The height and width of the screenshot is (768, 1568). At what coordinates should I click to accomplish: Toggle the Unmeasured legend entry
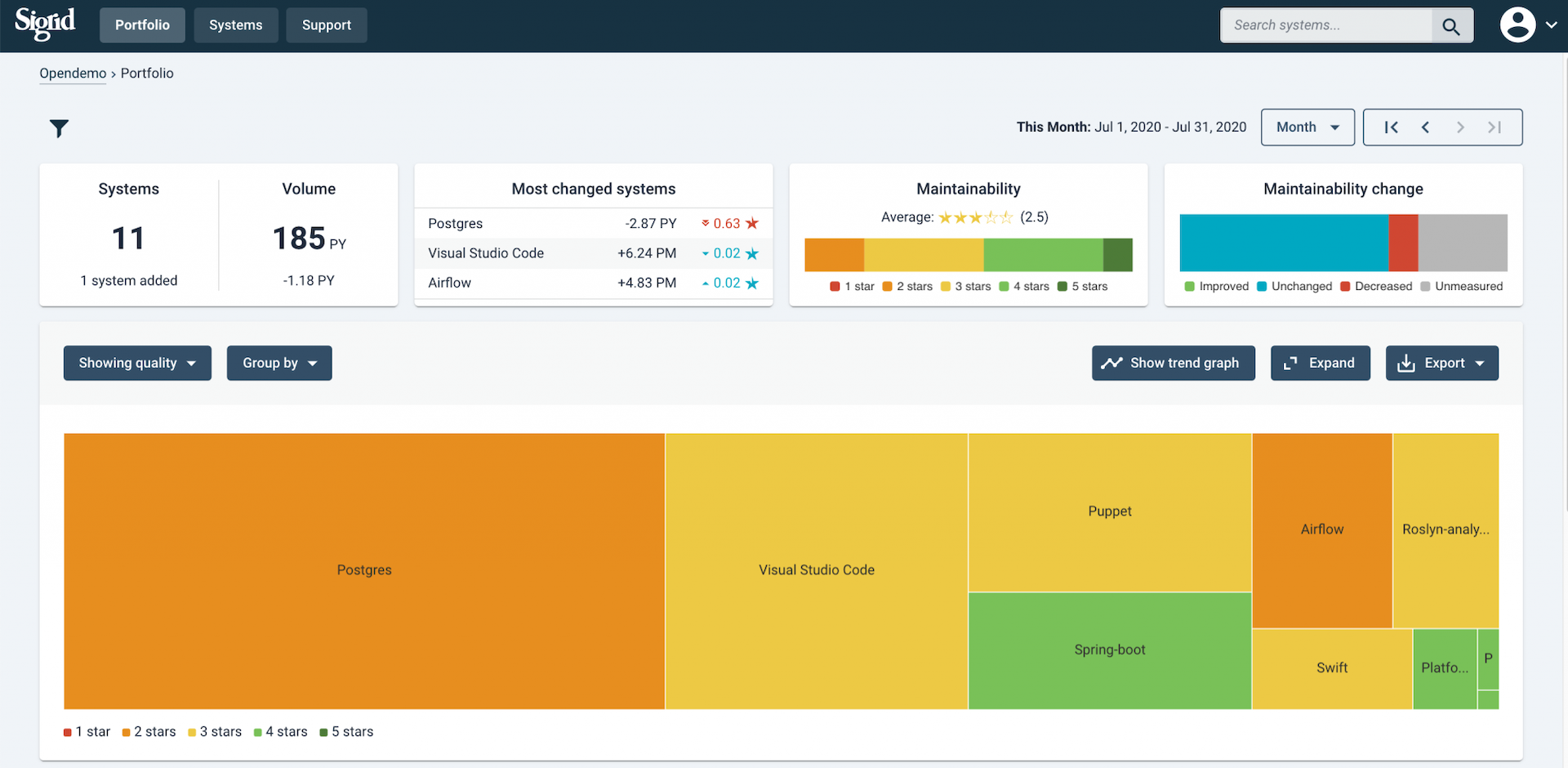pos(1462,286)
